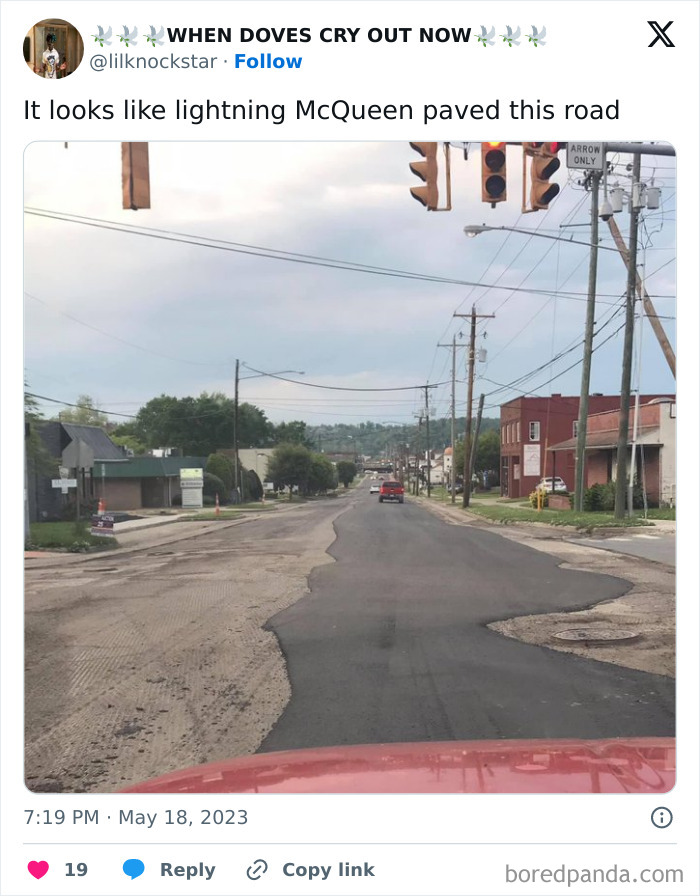700x896 pixels.
Task: Select the Copy link text label
Action: (x=329, y=870)
